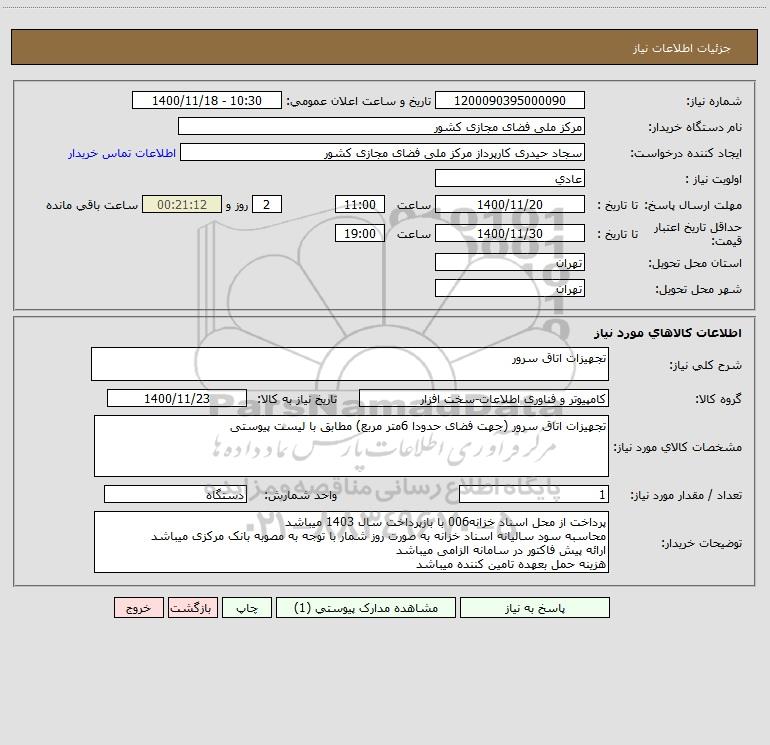Click the 'تاریخ نیاز به کالا:' label

click(x=298, y=399)
